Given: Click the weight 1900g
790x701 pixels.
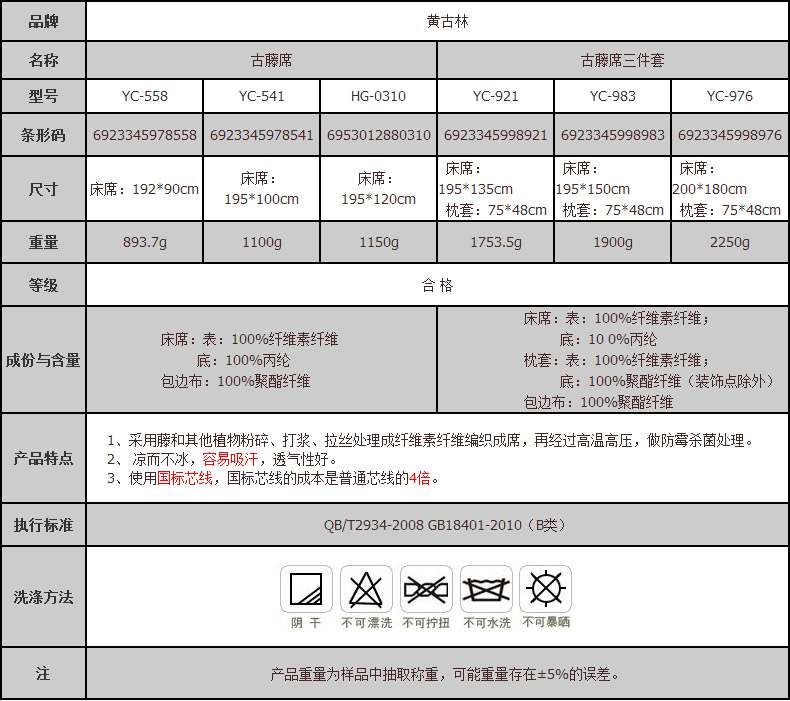Looking at the screenshot, I should coord(613,242).
